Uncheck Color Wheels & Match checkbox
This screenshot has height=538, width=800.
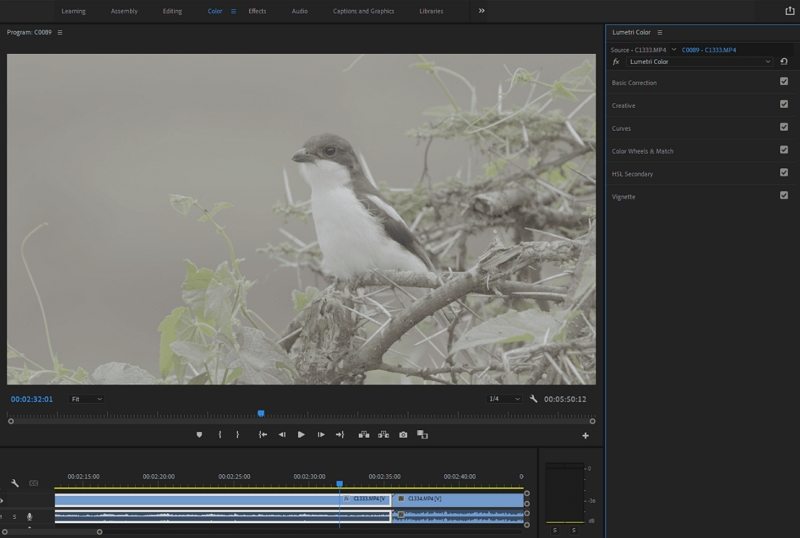click(784, 150)
